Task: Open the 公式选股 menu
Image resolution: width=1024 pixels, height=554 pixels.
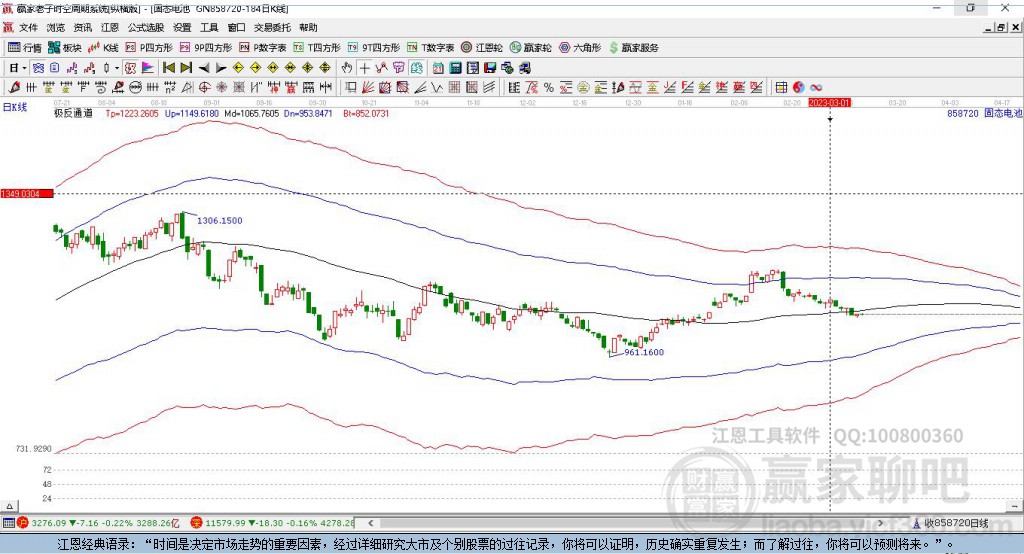Action: [x=146, y=27]
